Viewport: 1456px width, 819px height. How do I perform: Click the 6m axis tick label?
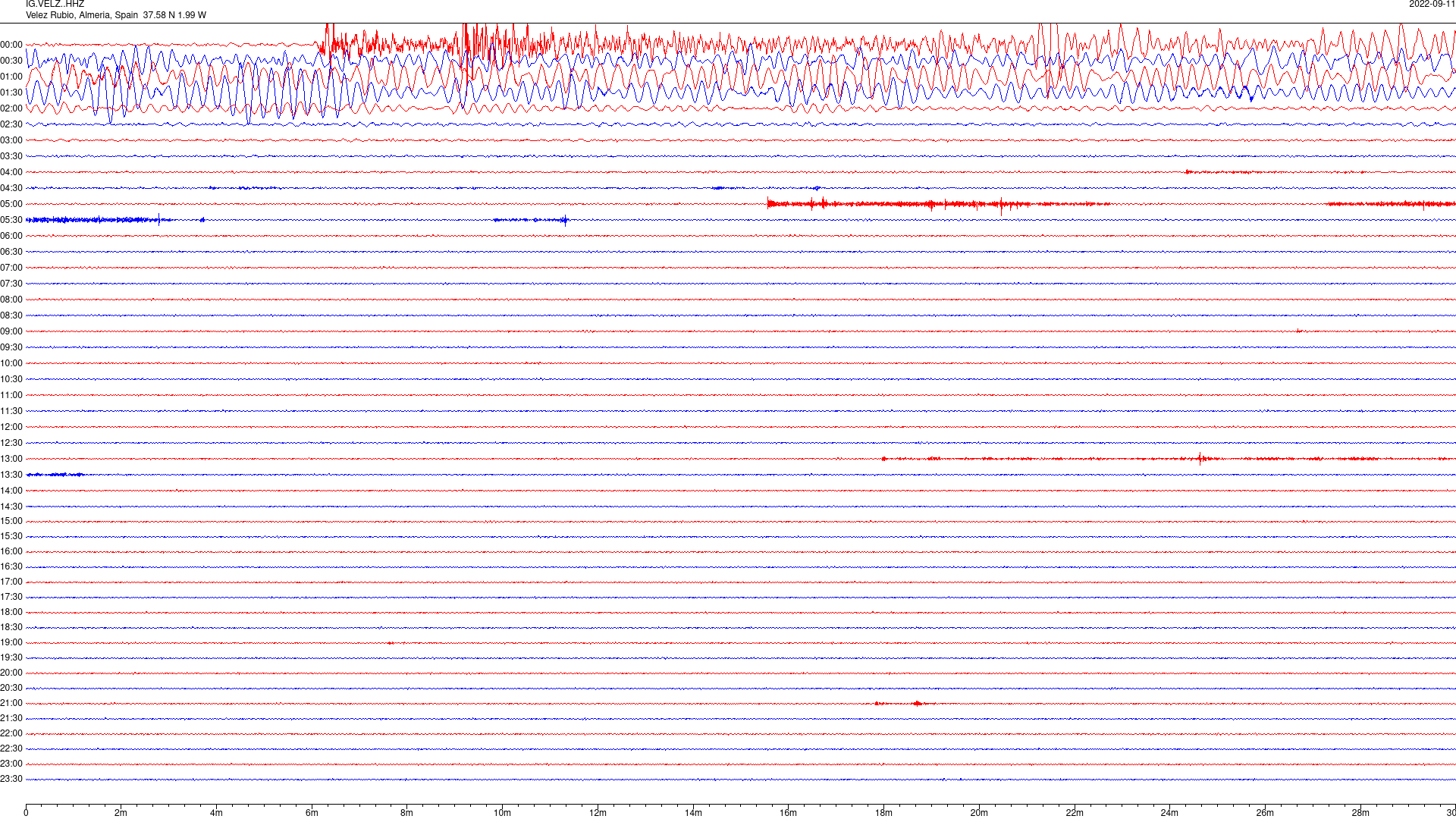tap(312, 813)
